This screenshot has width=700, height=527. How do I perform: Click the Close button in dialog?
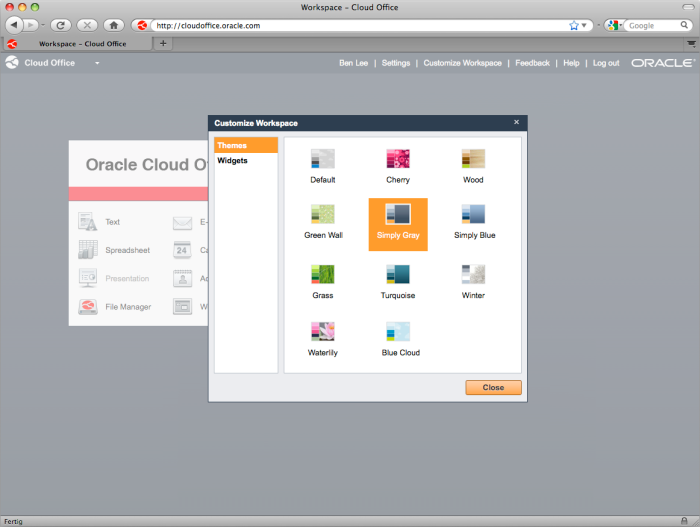pos(493,387)
